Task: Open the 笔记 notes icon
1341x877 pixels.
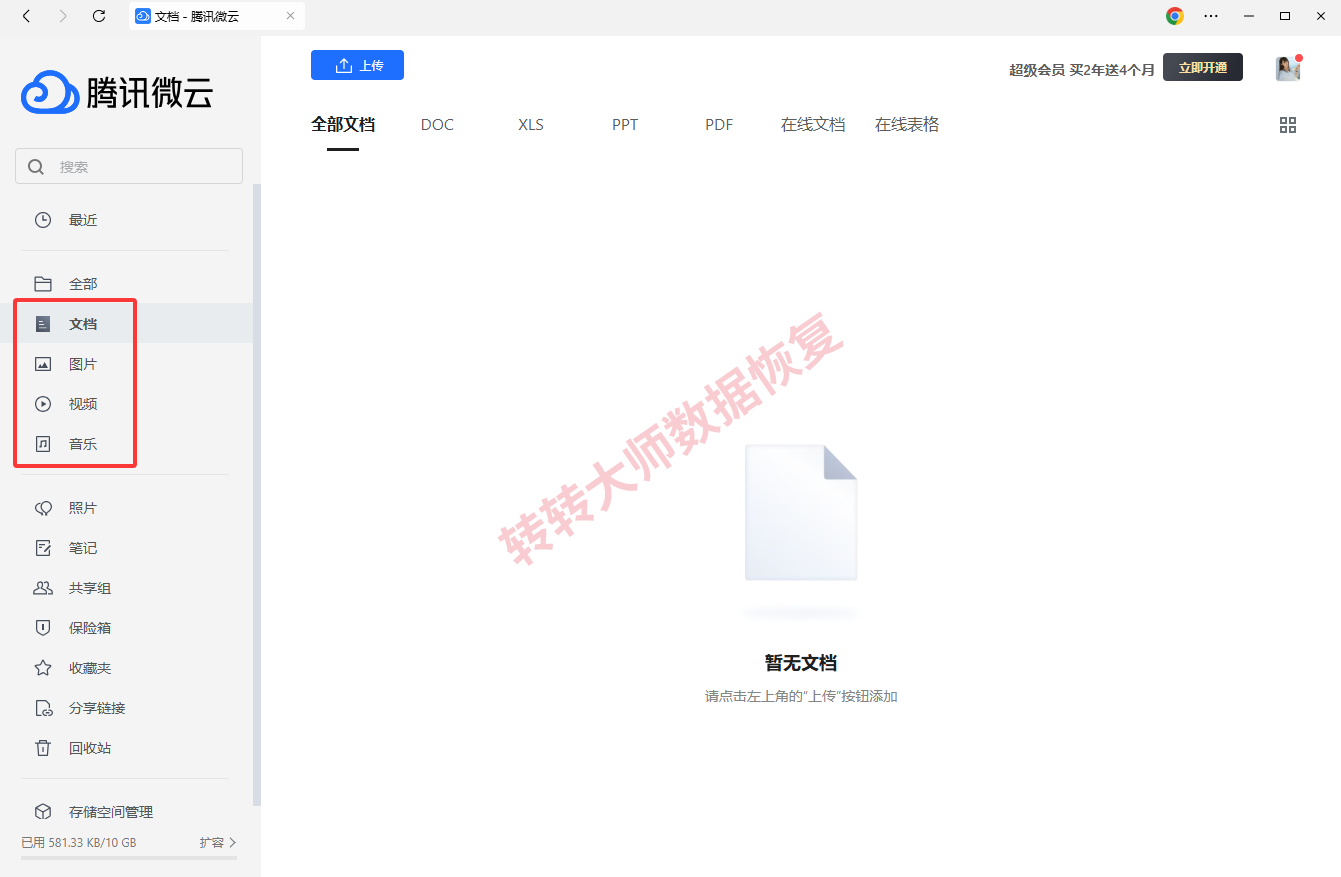Action: coord(43,548)
